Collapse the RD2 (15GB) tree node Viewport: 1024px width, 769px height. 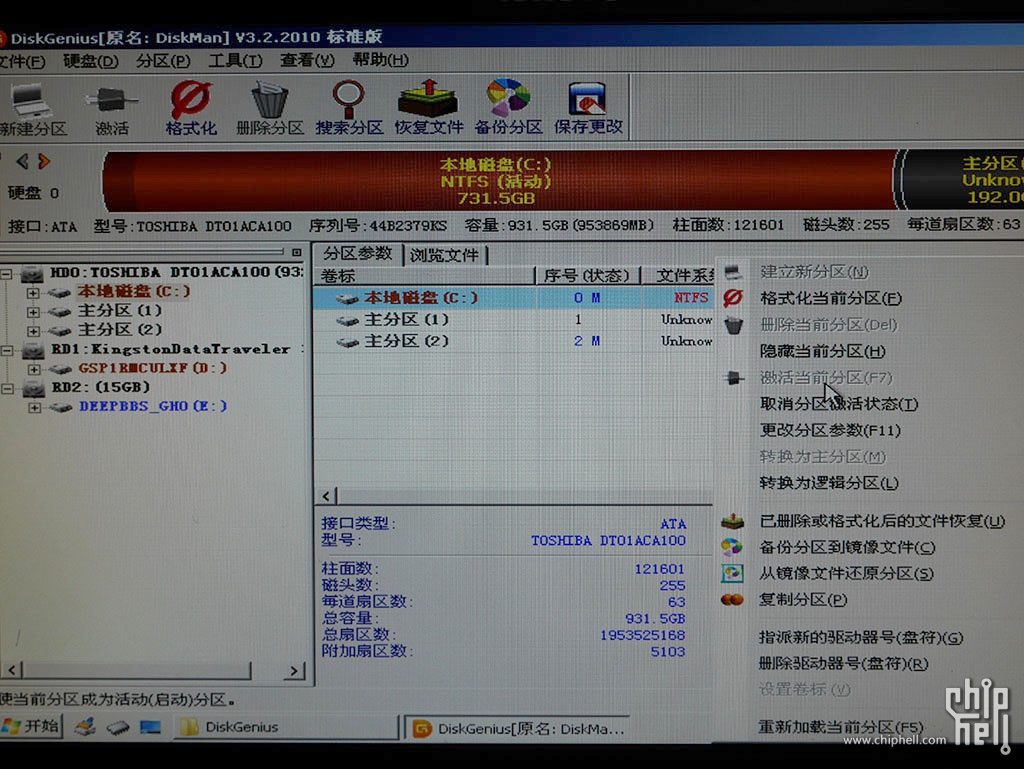coord(7,389)
